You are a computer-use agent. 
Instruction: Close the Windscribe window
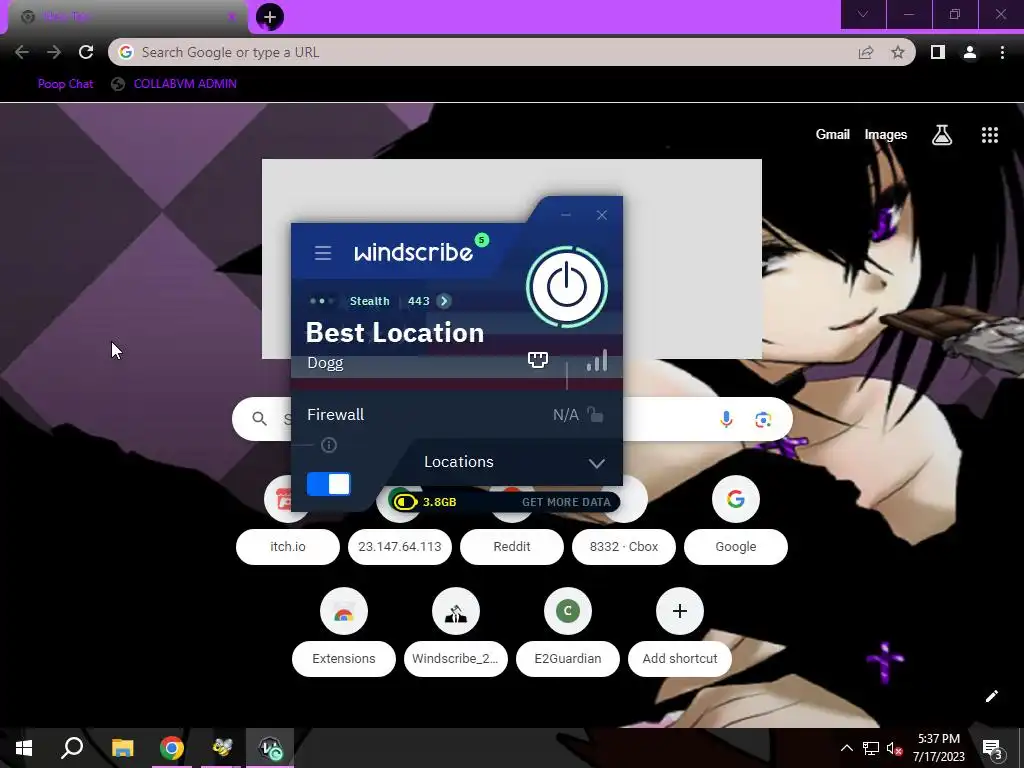tap(602, 215)
